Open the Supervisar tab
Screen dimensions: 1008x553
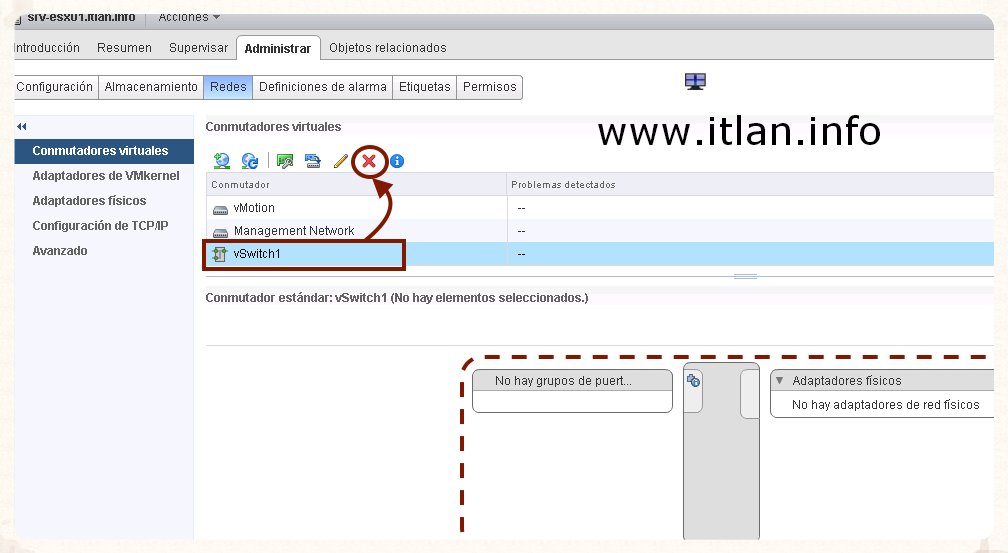tap(198, 48)
